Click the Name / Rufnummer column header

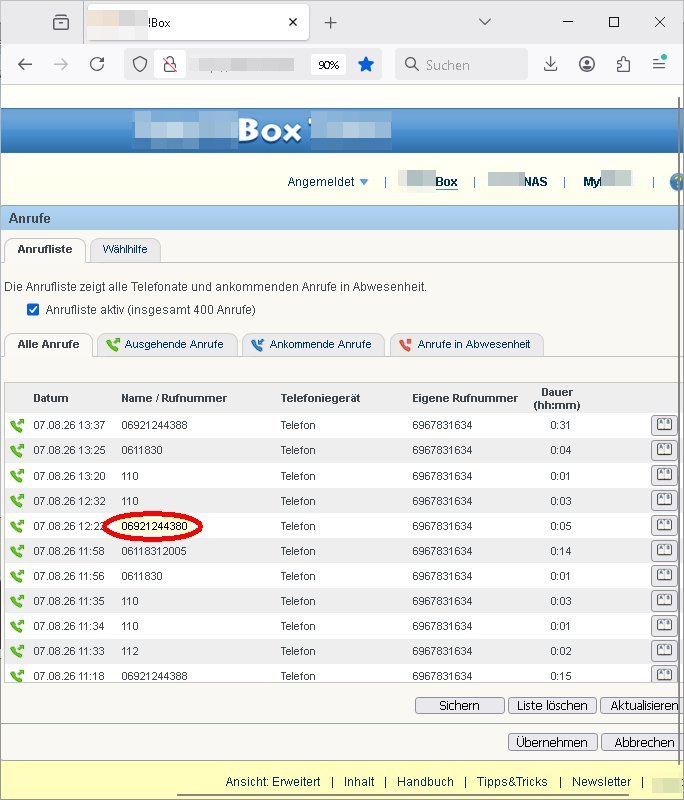(x=174, y=398)
